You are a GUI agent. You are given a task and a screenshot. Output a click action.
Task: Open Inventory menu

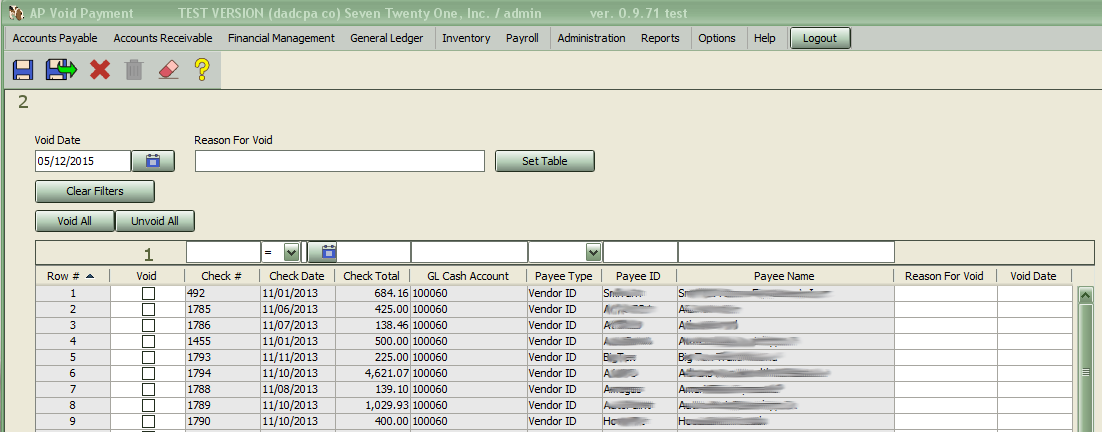point(466,38)
